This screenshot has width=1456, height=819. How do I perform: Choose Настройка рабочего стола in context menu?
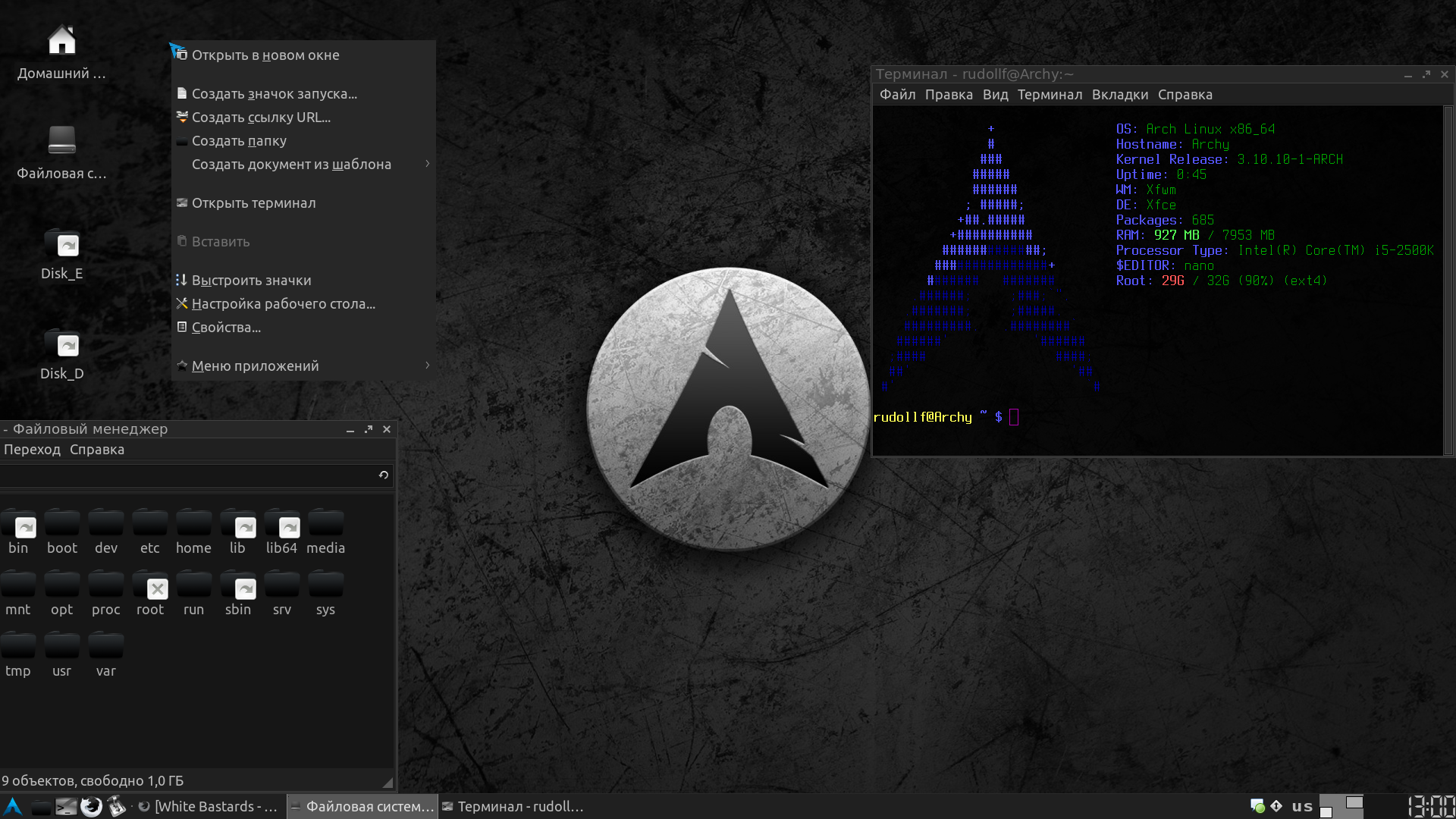[303, 303]
